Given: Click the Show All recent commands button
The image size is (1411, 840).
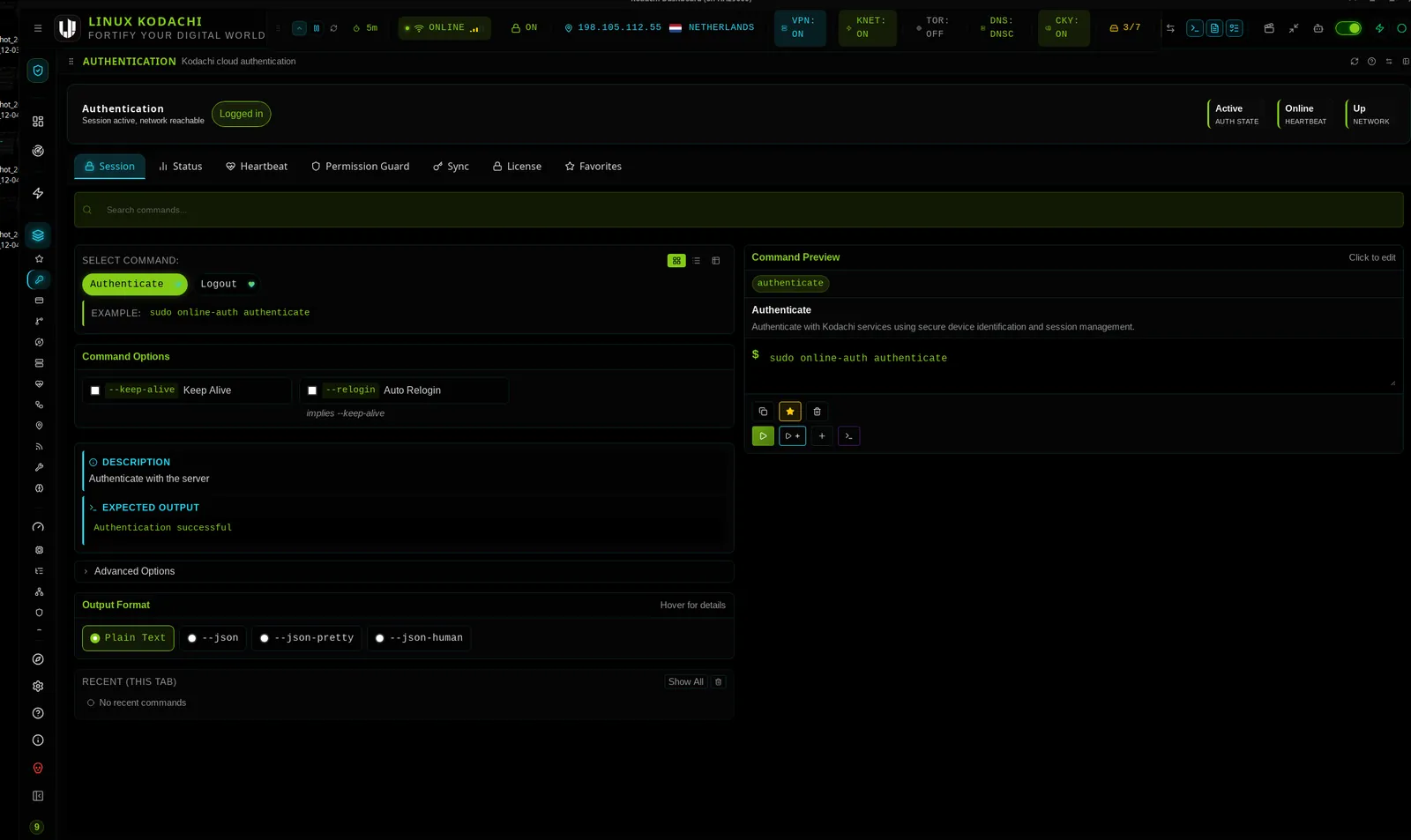Looking at the screenshot, I should [x=686, y=682].
